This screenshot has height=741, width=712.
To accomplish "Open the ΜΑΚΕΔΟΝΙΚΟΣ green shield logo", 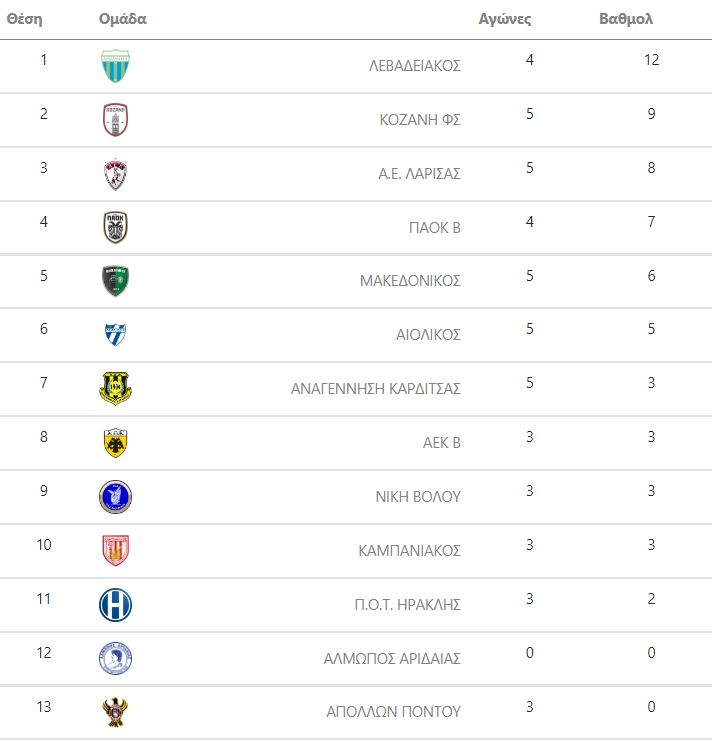I will point(115,281).
